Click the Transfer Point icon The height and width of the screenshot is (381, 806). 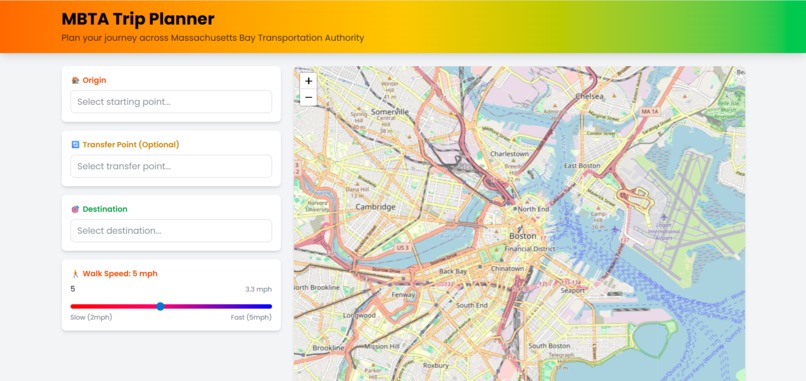pyautogui.click(x=76, y=144)
